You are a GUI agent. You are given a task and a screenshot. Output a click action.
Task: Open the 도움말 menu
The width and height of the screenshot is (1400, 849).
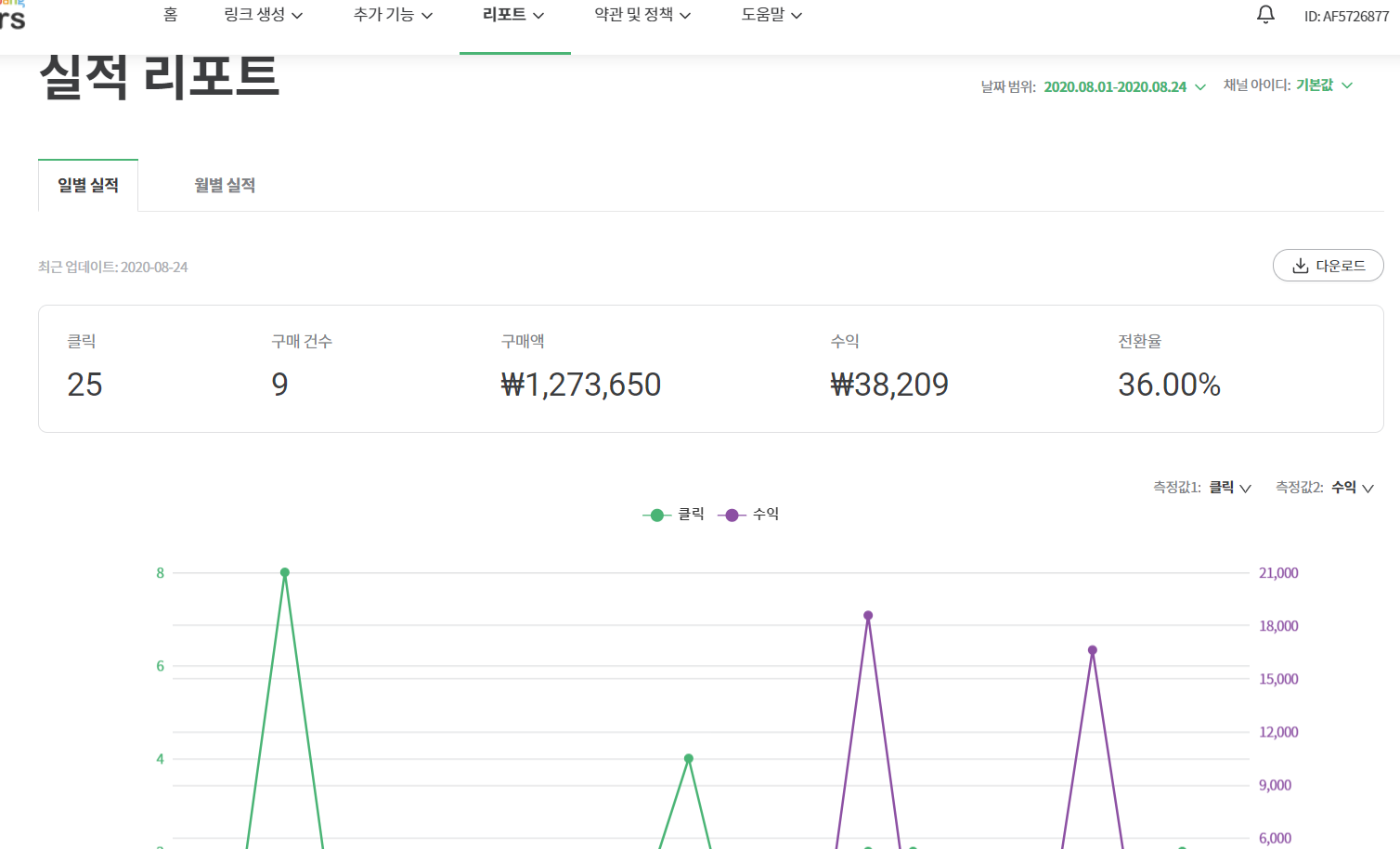coord(771,15)
